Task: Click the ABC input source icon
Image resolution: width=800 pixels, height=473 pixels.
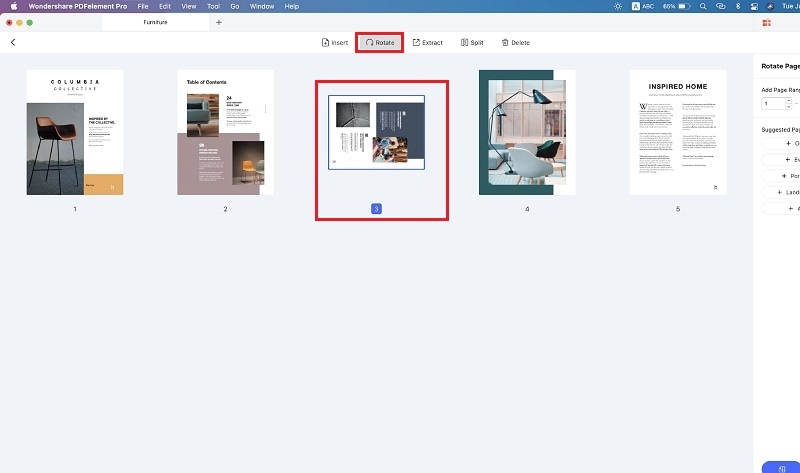Action: 643,6
